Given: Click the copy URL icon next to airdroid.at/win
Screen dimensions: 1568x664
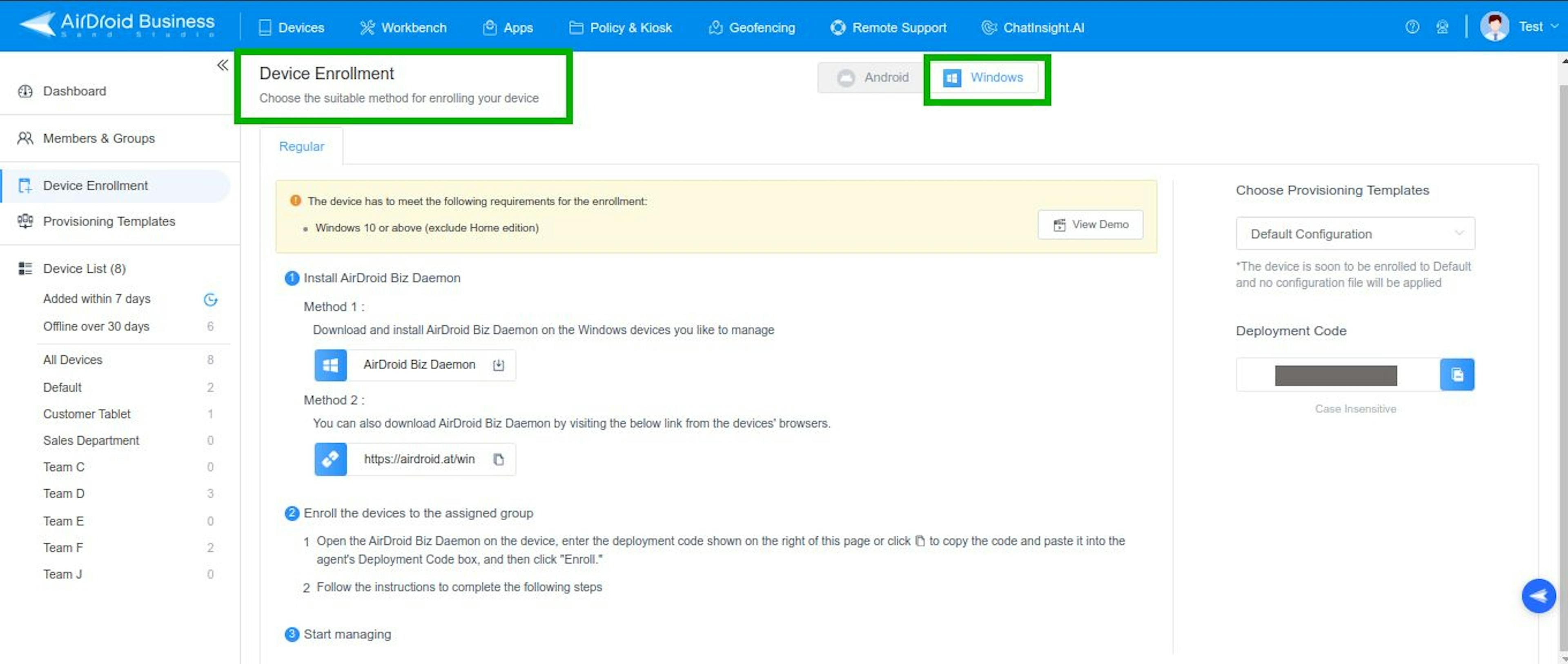Looking at the screenshot, I should [500, 459].
